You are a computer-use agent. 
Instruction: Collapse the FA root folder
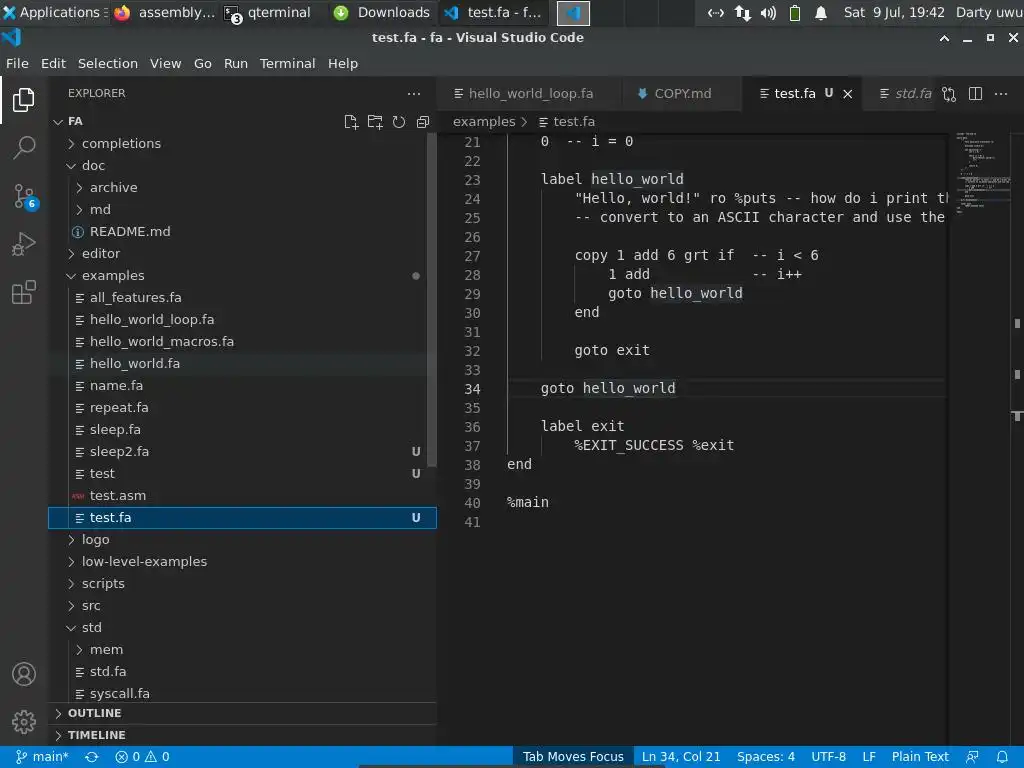click(242, 121)
